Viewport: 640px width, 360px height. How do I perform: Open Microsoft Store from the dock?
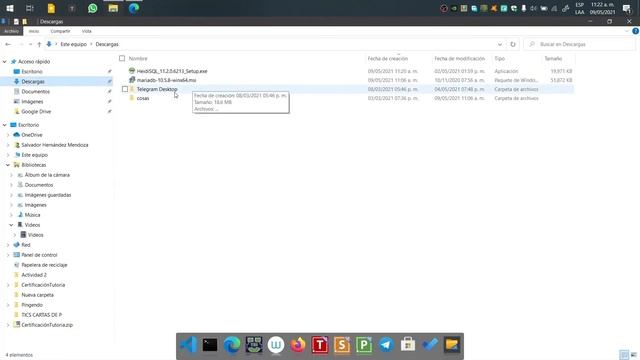coord(408,345)
